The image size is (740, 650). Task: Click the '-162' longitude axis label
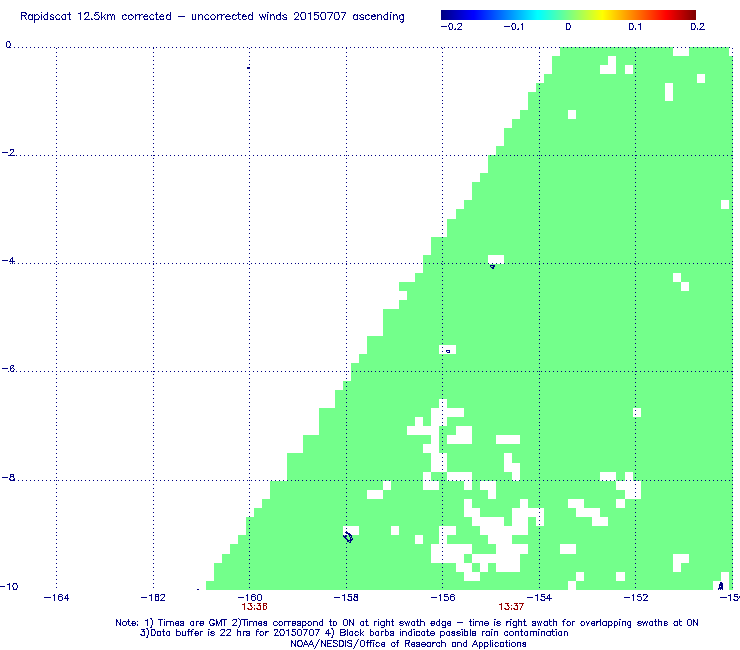point(153,598)
